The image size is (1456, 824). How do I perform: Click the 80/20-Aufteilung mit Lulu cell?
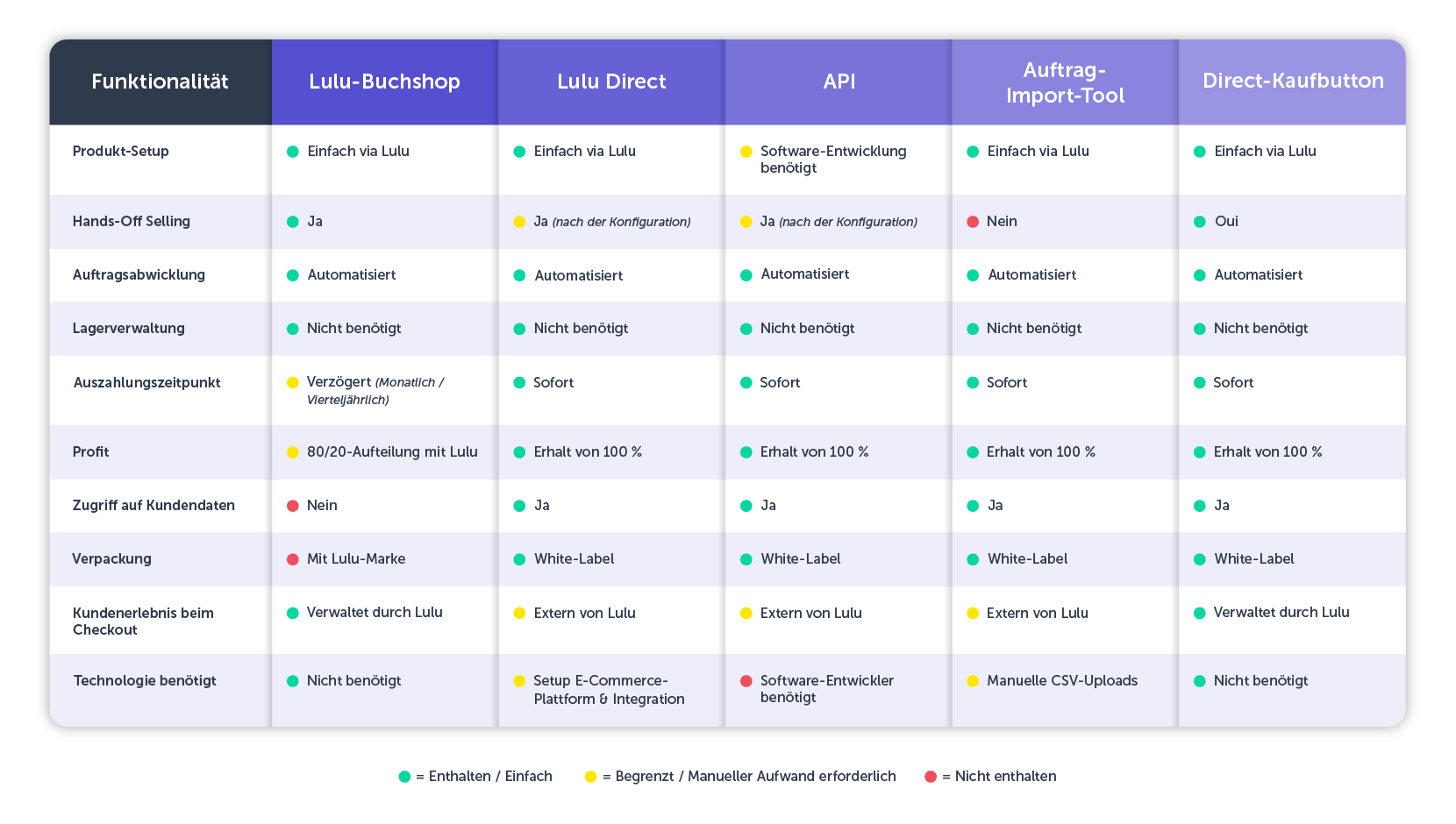coord(392,451)
